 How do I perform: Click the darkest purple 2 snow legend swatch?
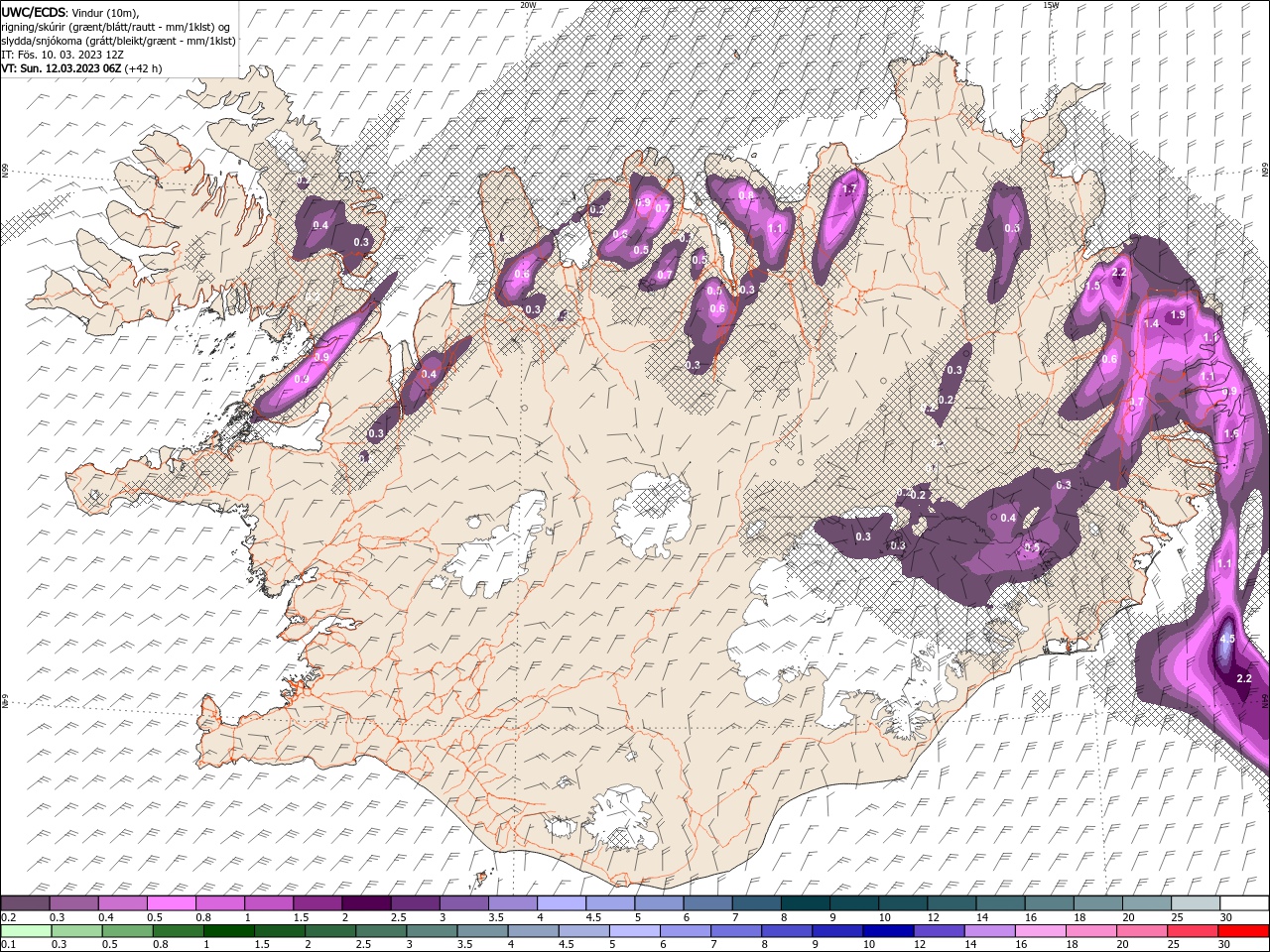(x=367, y=903)
